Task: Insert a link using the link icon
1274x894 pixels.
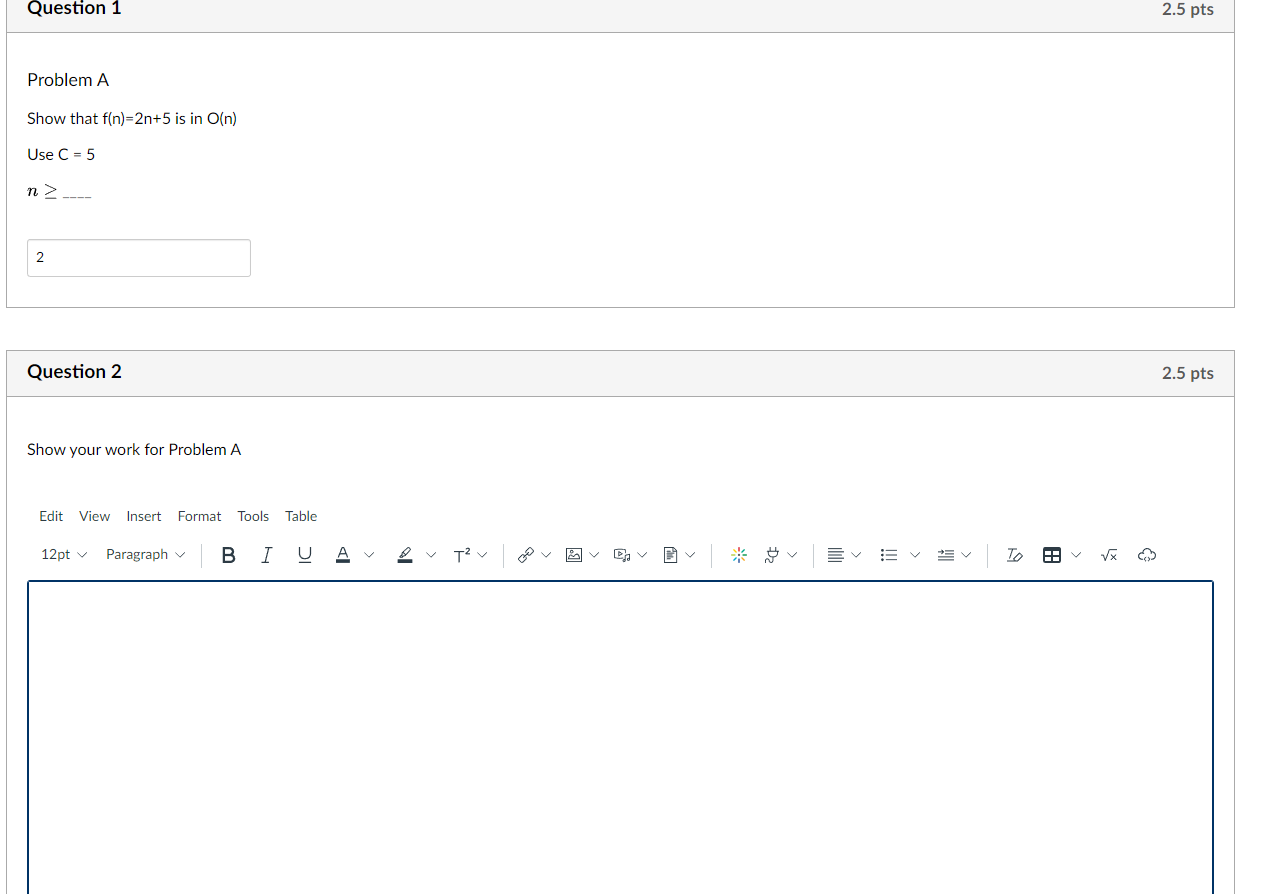Action: 527,554
